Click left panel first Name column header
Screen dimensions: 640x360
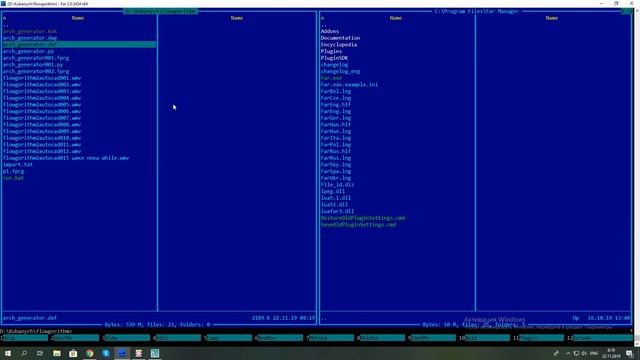pos(78,18)
